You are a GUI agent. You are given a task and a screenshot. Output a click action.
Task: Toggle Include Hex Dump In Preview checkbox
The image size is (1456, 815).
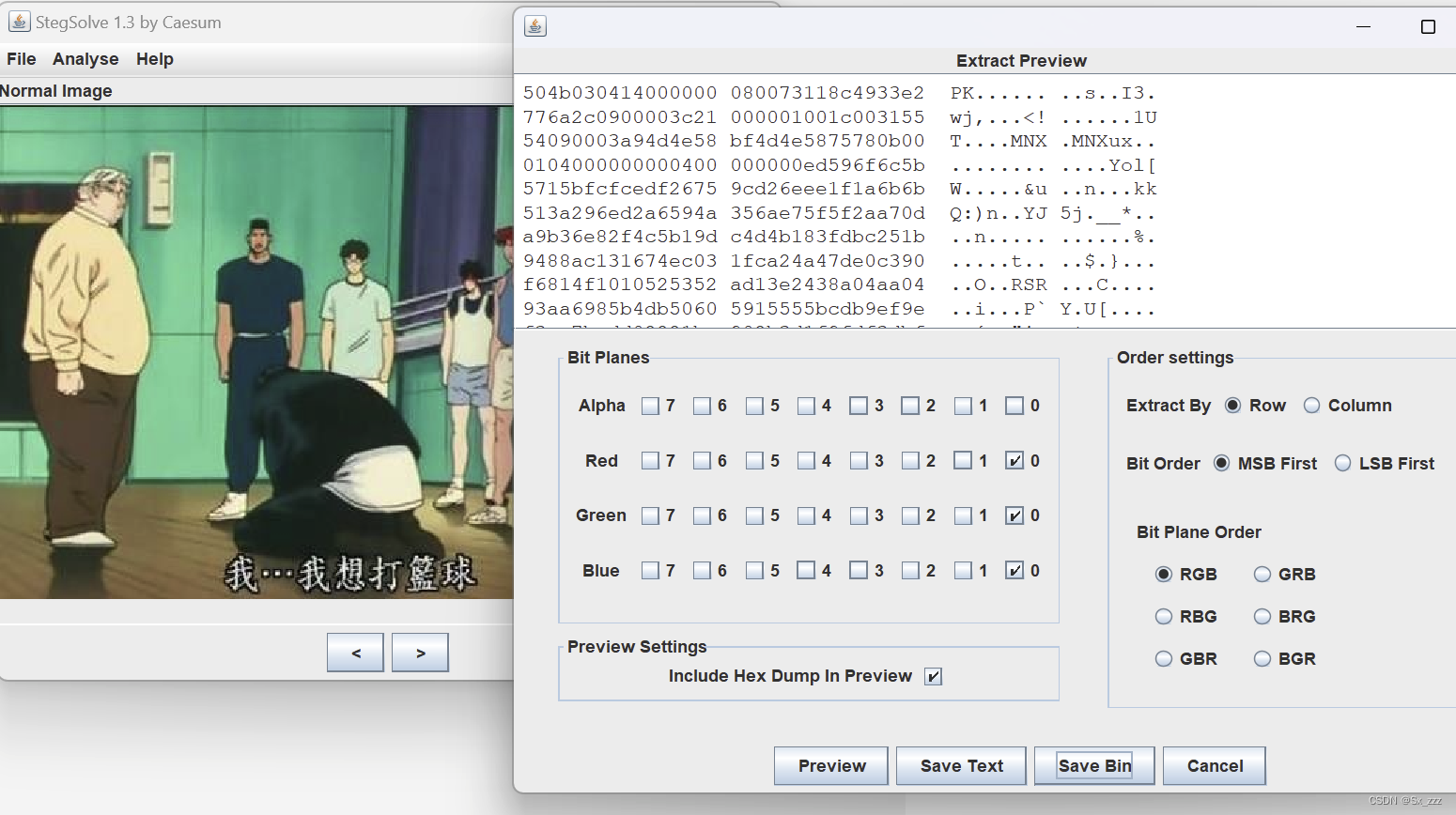click(933, 676)
